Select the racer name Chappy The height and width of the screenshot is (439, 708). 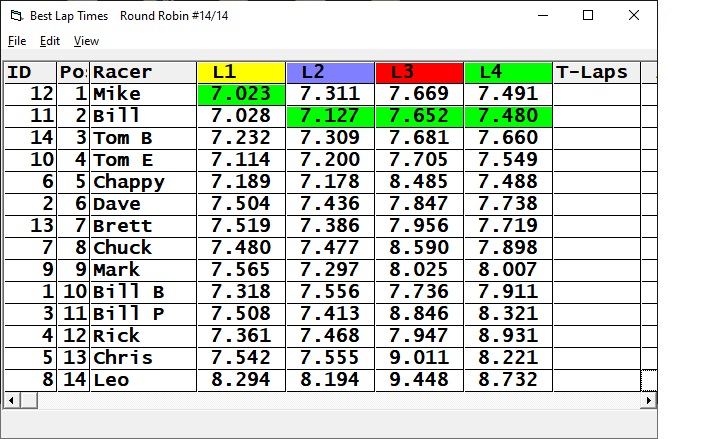point(143,182)
